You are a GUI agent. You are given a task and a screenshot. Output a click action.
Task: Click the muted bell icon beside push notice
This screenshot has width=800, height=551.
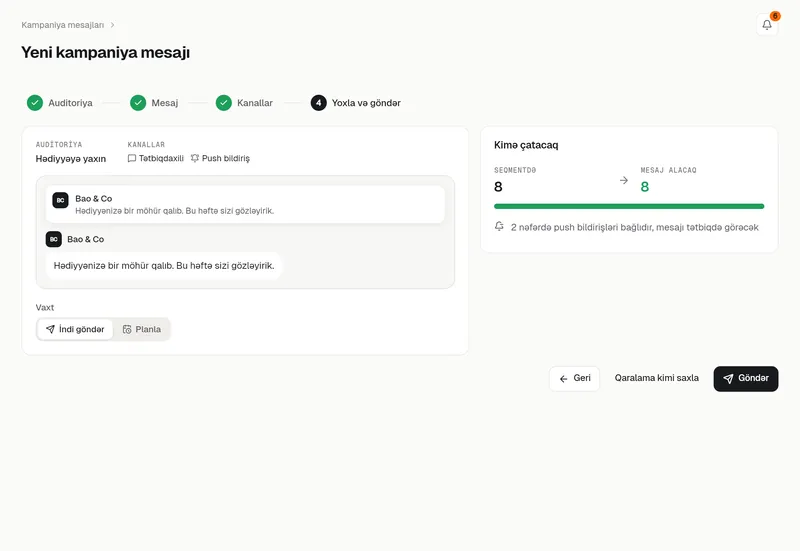click(x=499, y=226)
